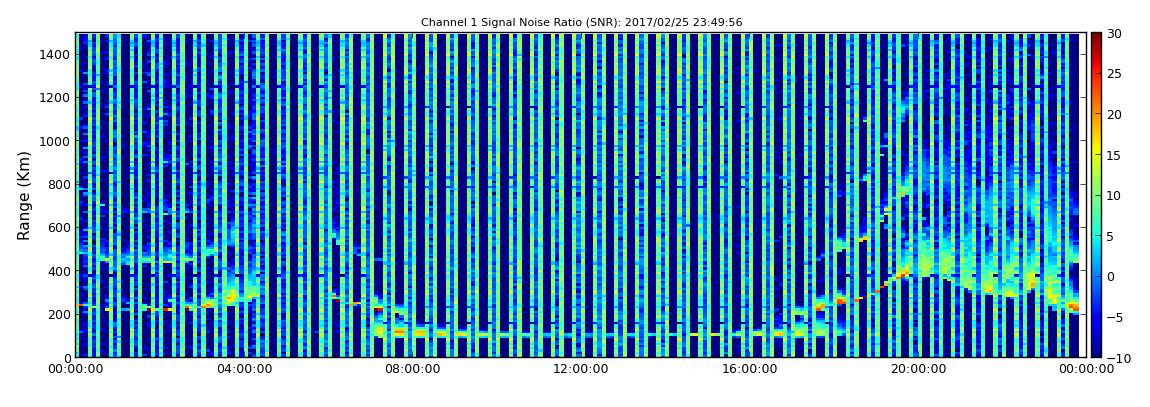
Task: Click the 600 tick label on range axis
Action: tap(59, 227)
